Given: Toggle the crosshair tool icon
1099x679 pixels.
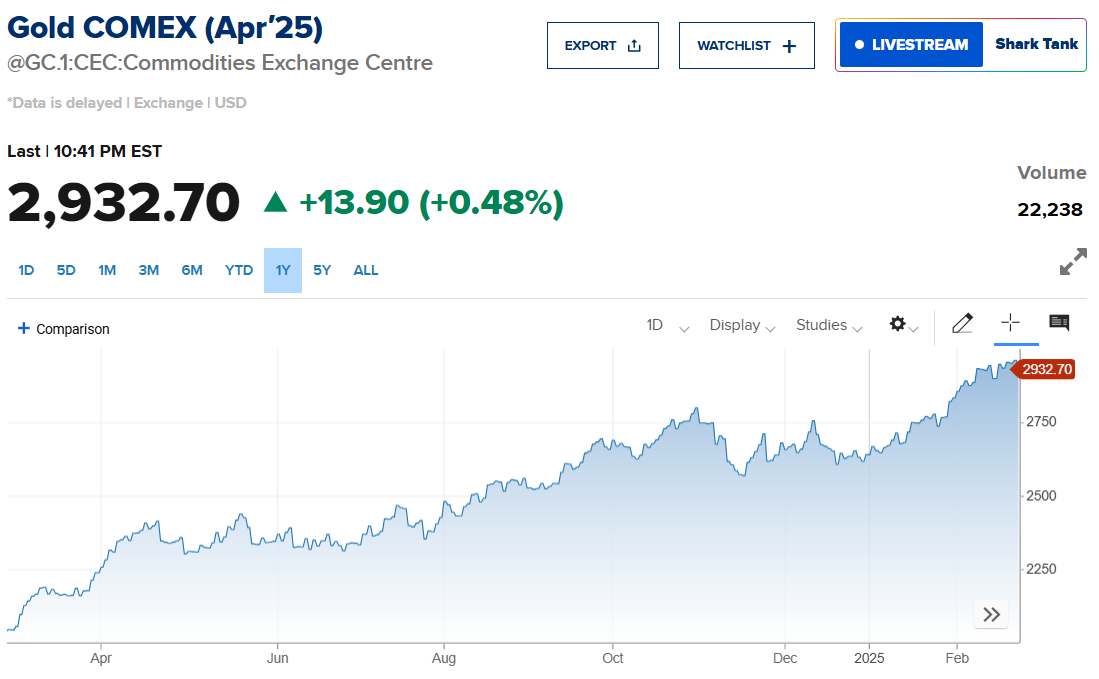Looking at the screenshot, I should point(1010,322).
